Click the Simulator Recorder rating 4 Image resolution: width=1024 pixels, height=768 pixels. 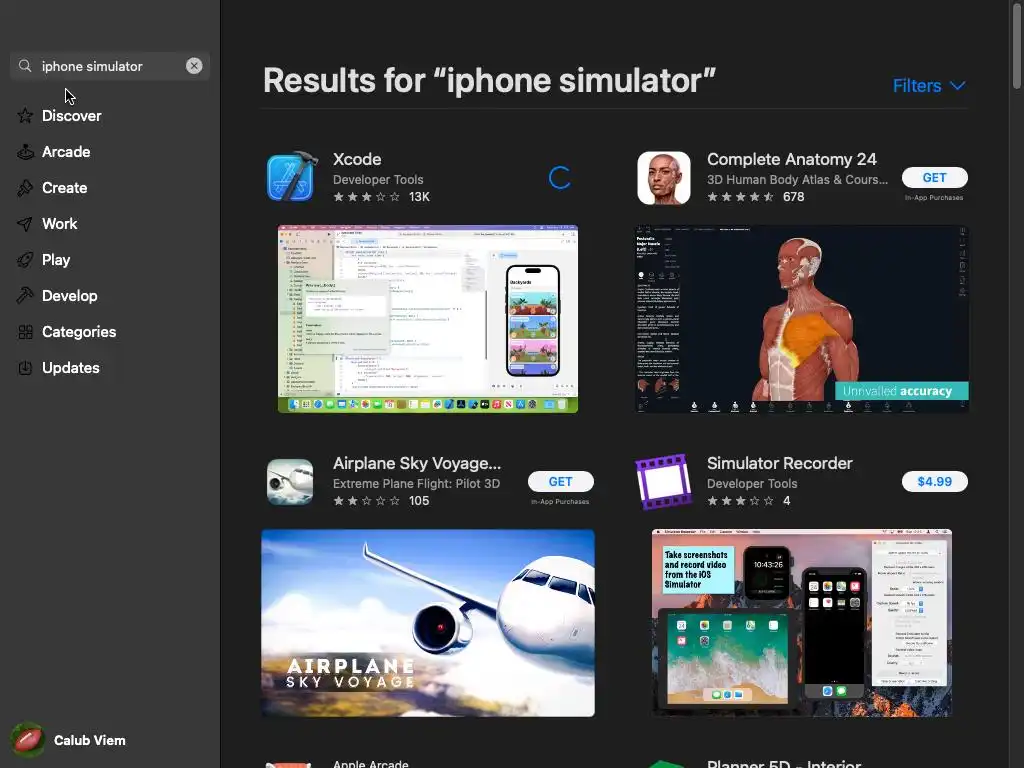click(x=749, y=501)
